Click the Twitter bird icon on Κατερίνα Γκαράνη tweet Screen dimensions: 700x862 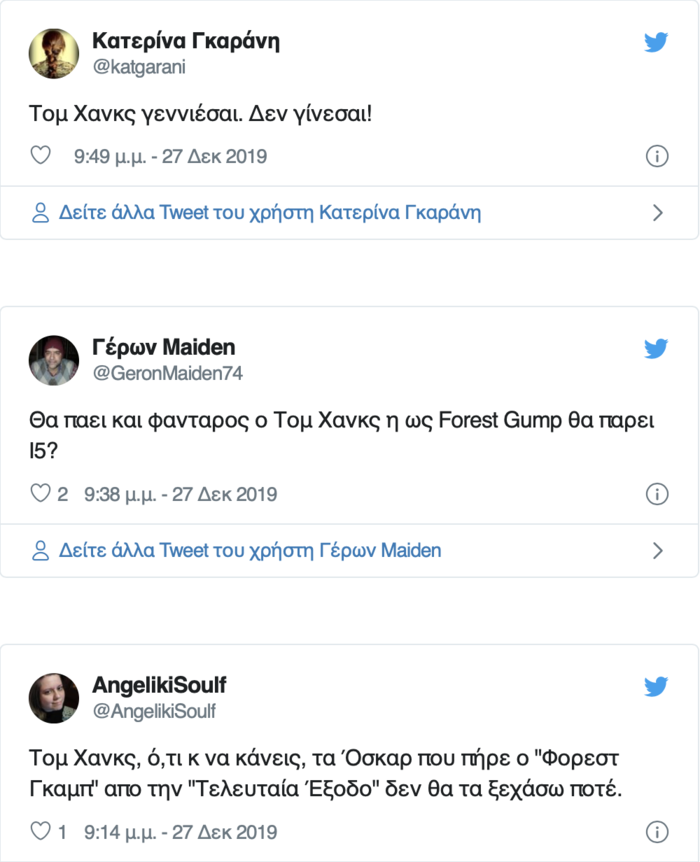click(x=657, y=43)
